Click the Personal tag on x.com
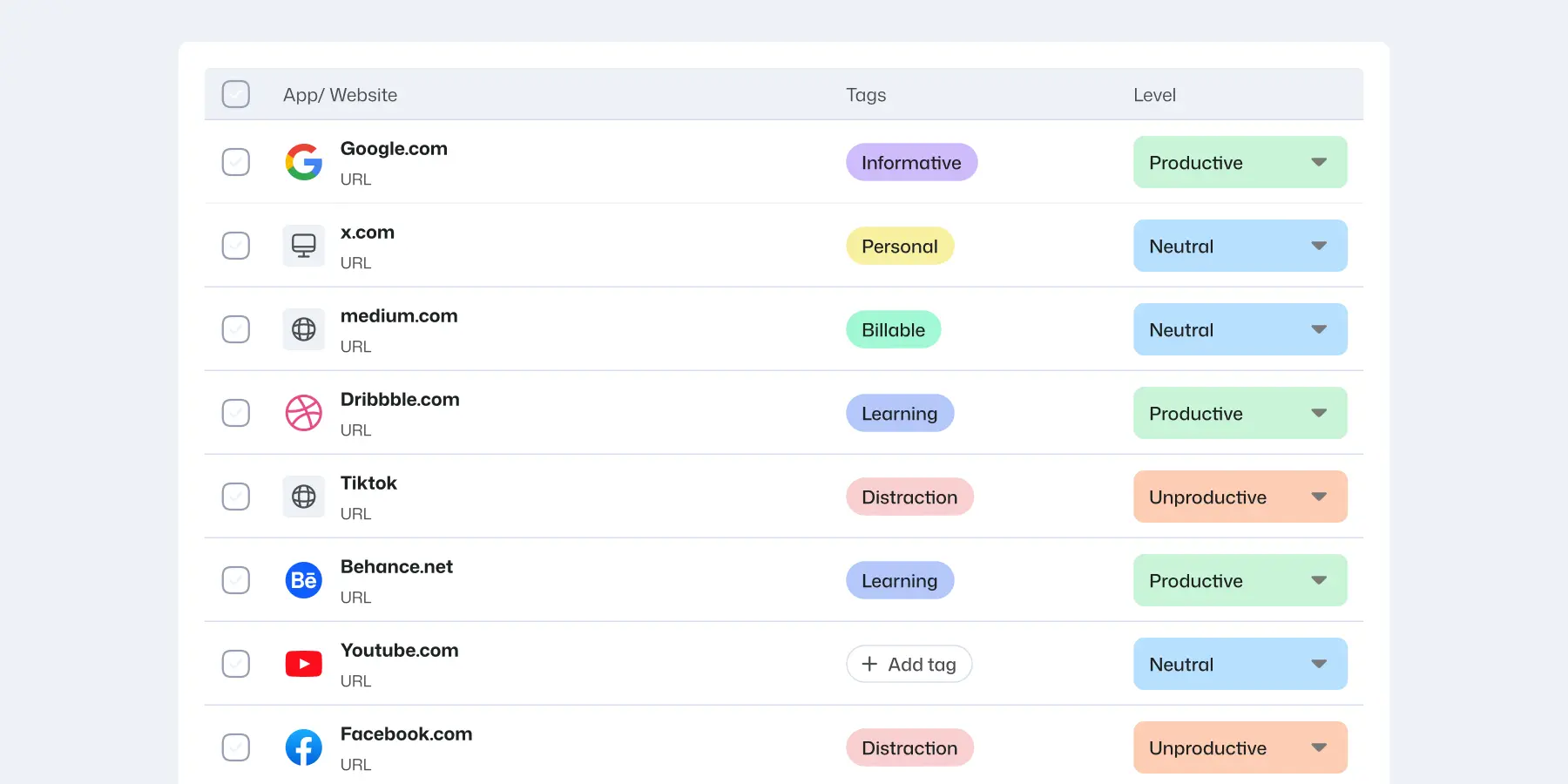The image size is (1568, 784). (x=900, y=246)
